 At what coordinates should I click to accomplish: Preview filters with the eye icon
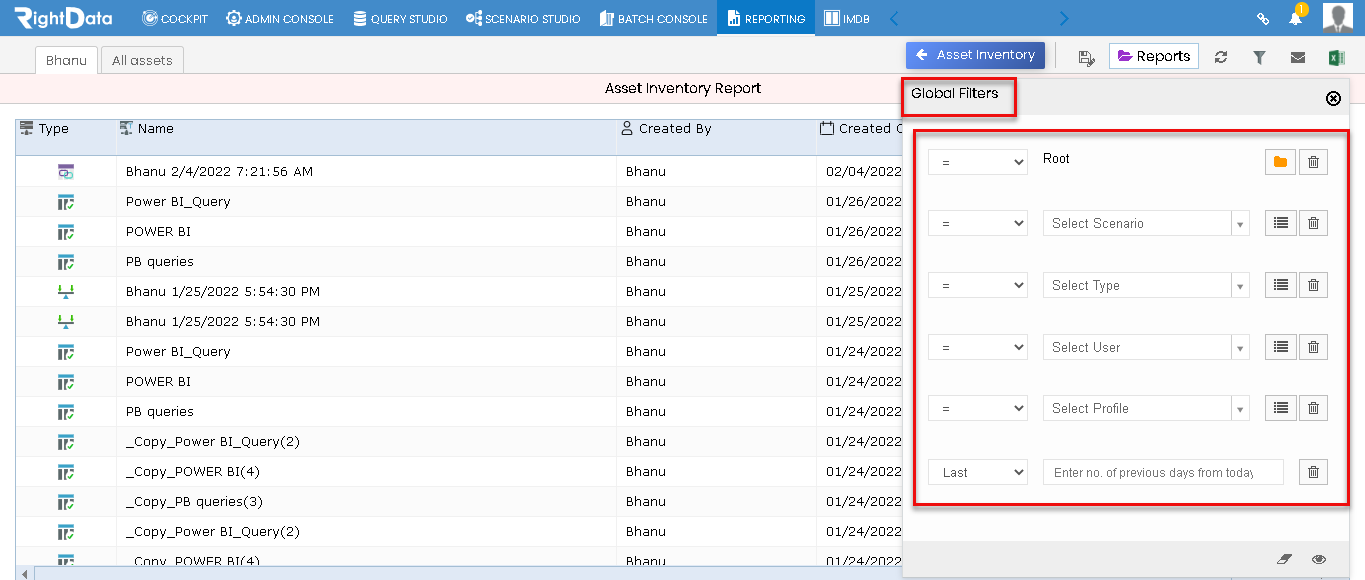(1319, 559)
